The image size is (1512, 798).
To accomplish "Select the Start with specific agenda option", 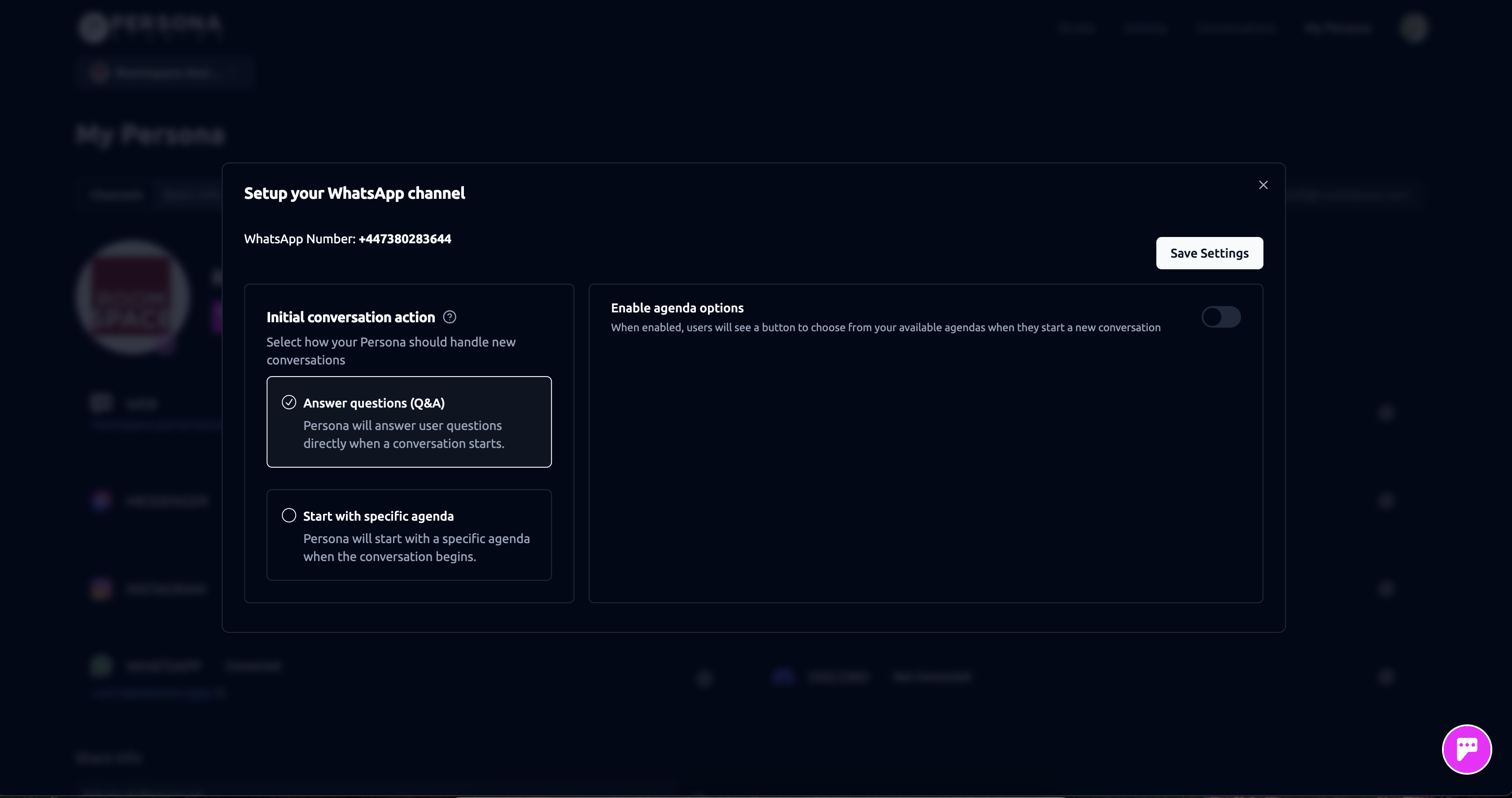I will pos(409,535).
